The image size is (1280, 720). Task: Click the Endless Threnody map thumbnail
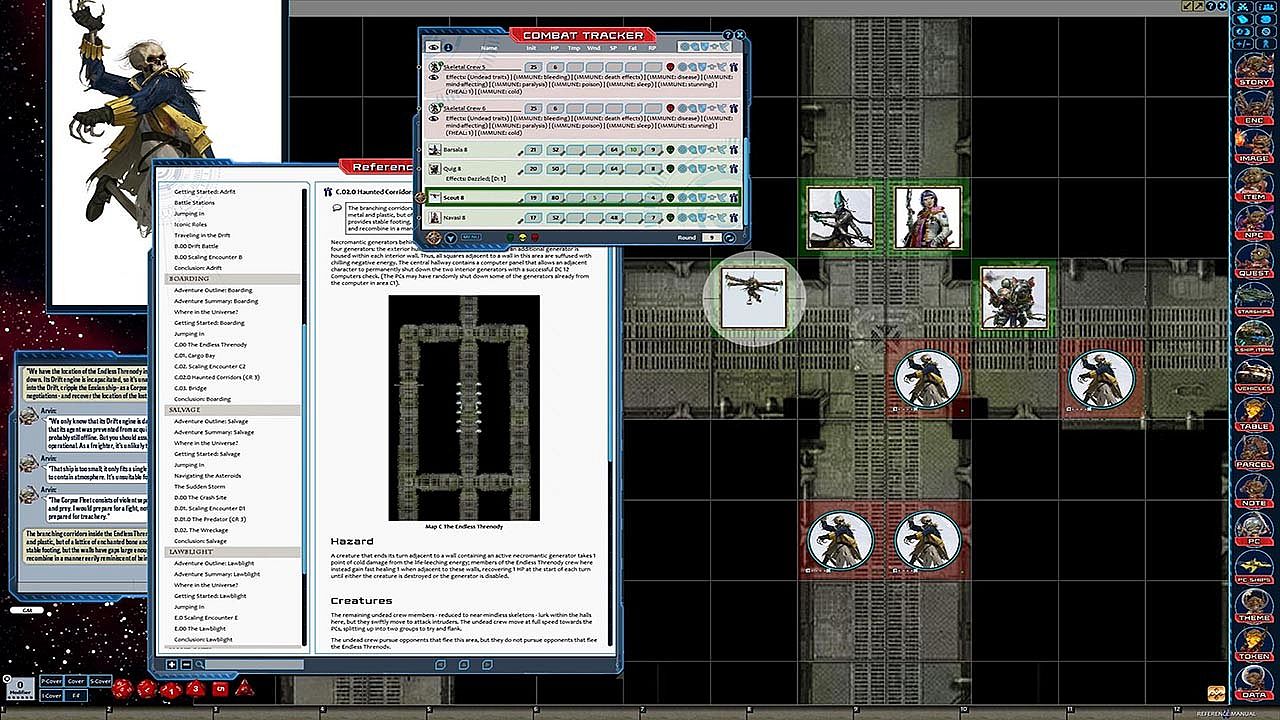coord(464,407)
